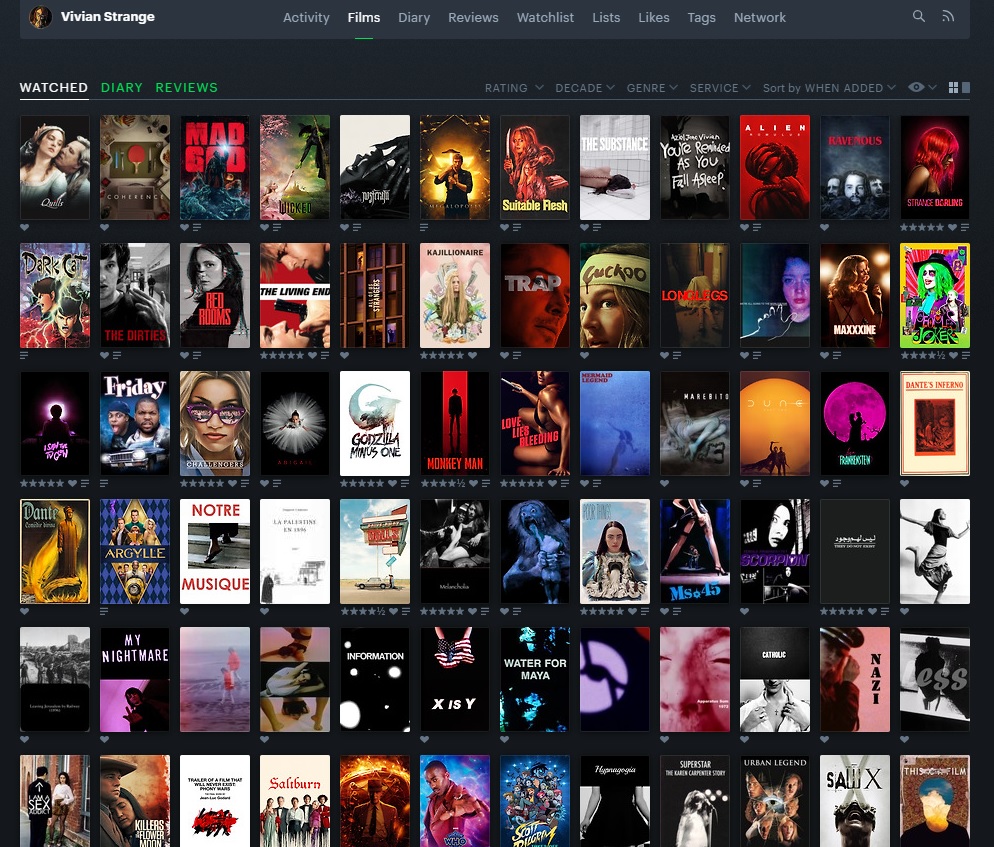
Task: Open the review icon under Argylle
Action: 104,611
